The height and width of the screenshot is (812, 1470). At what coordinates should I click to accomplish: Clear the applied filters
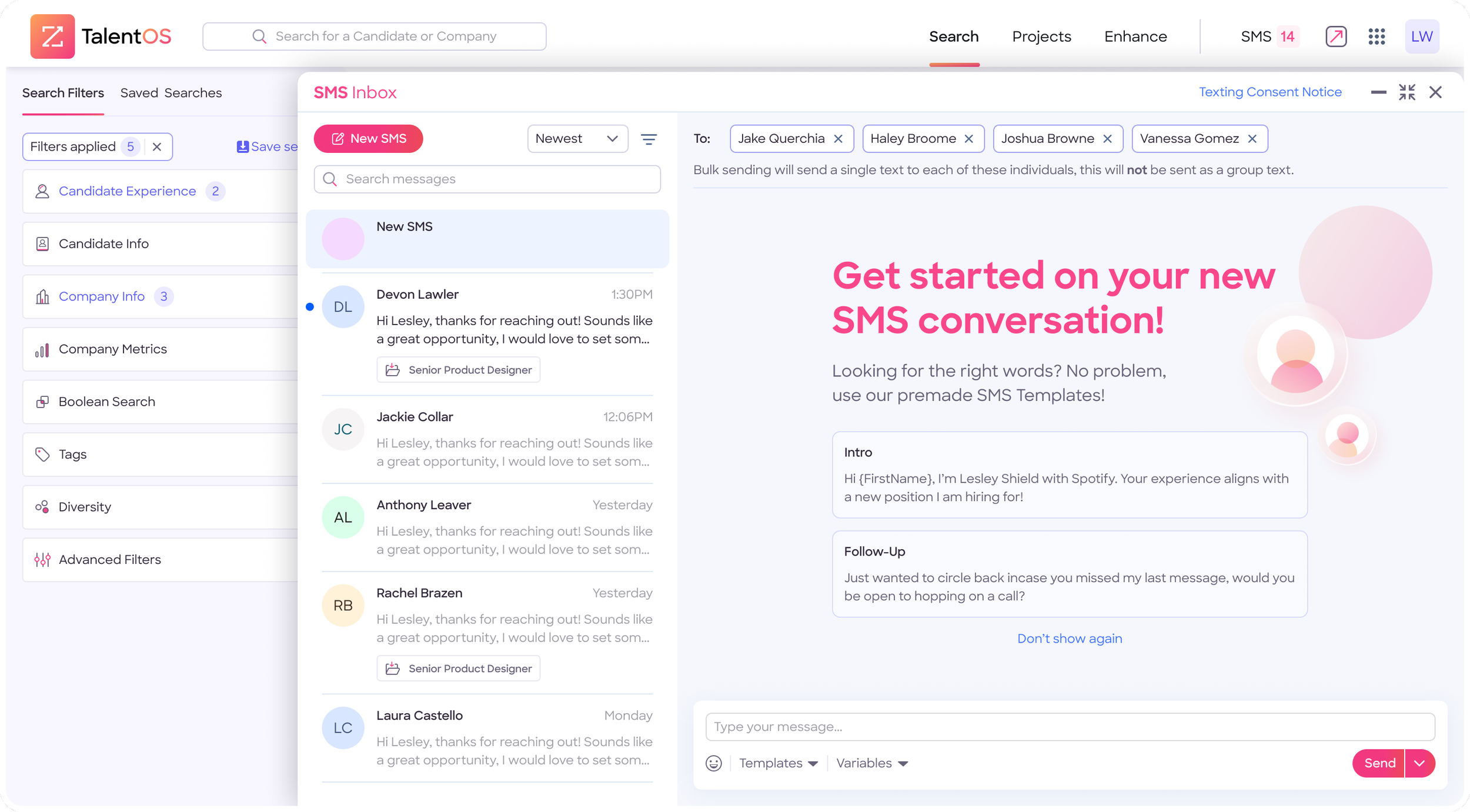click(157, 147)
